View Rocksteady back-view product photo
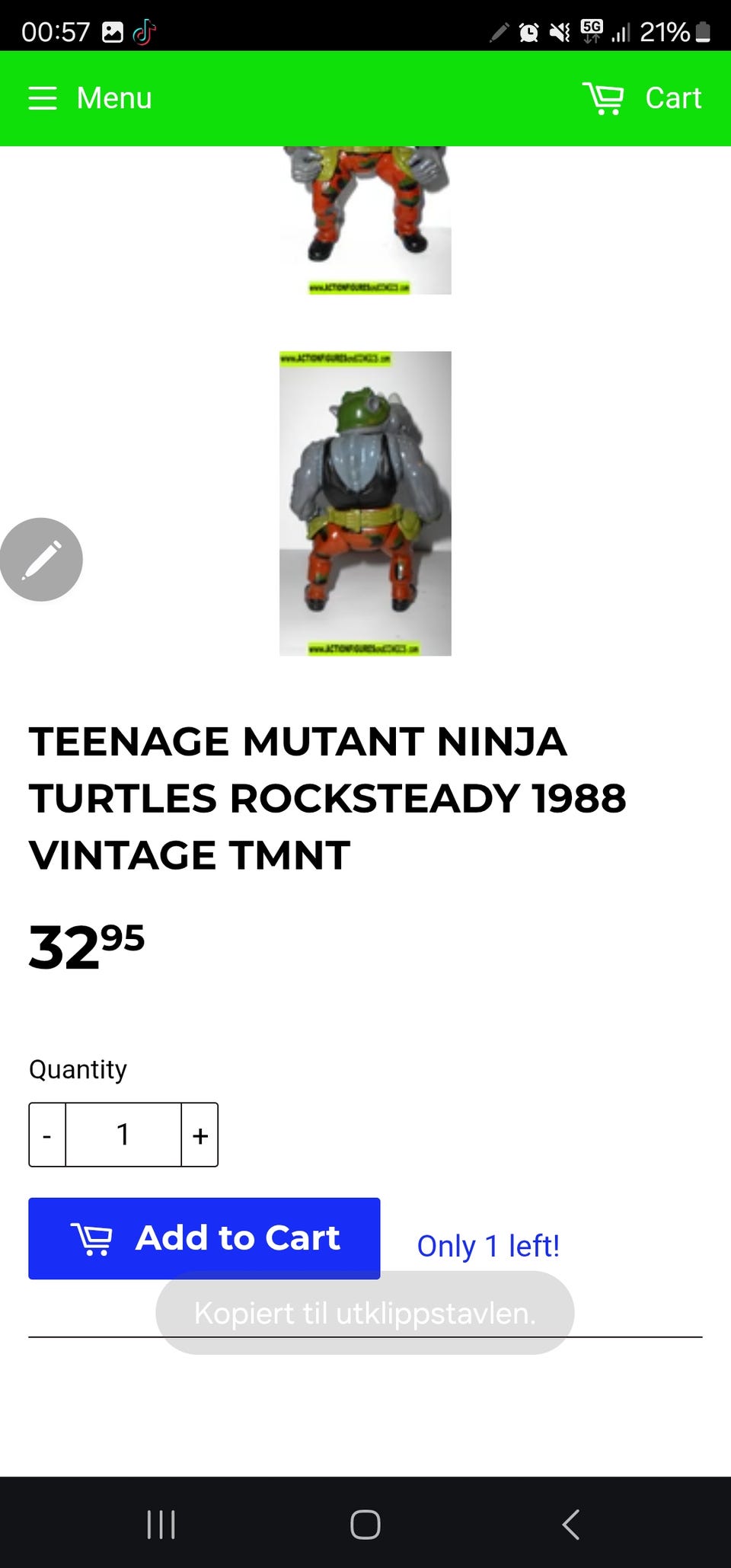The image size is (731, 1568). pos(365,503)
